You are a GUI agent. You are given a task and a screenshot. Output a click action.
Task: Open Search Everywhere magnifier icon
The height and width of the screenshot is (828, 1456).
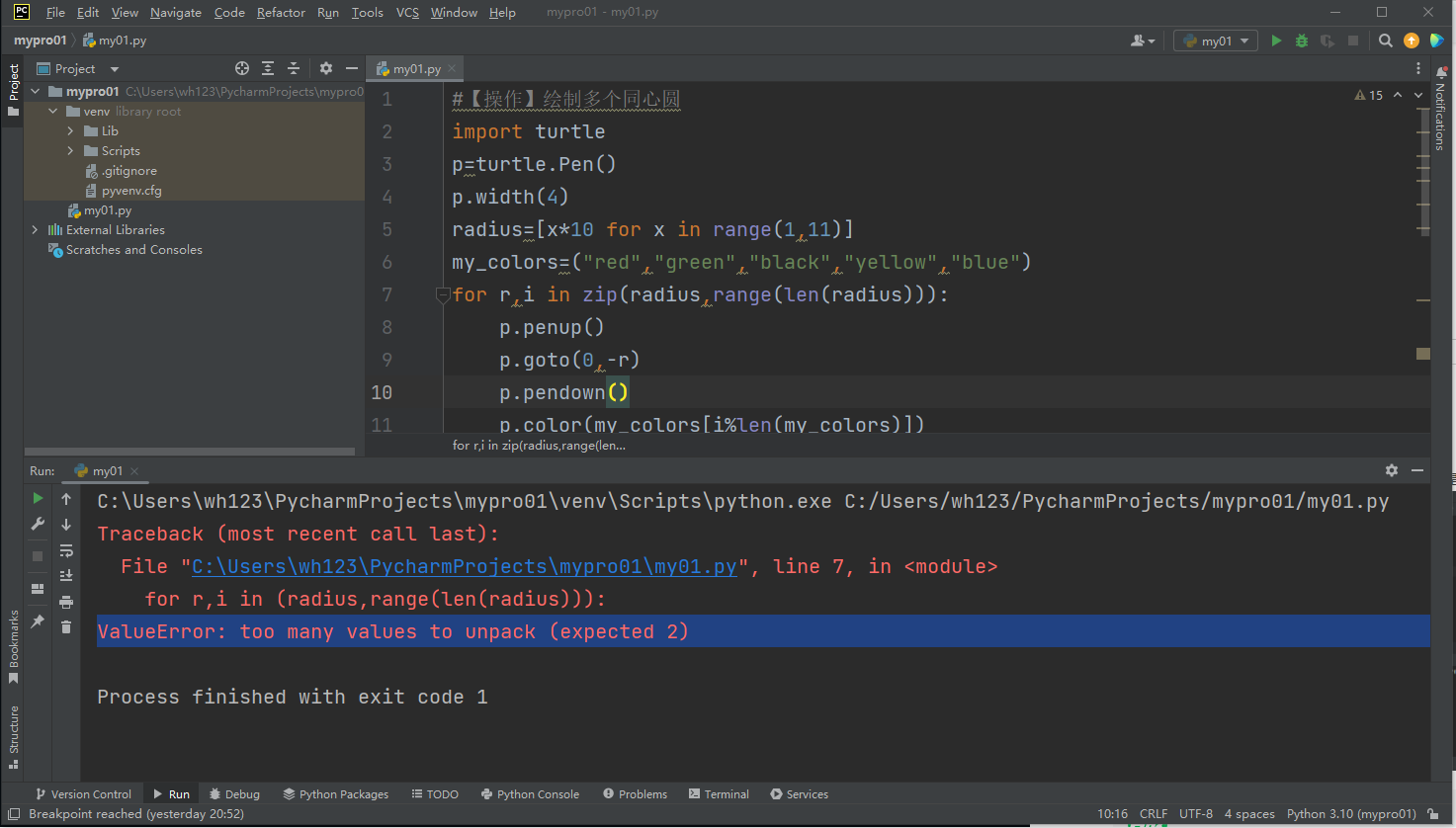(x=1386, y=41)
